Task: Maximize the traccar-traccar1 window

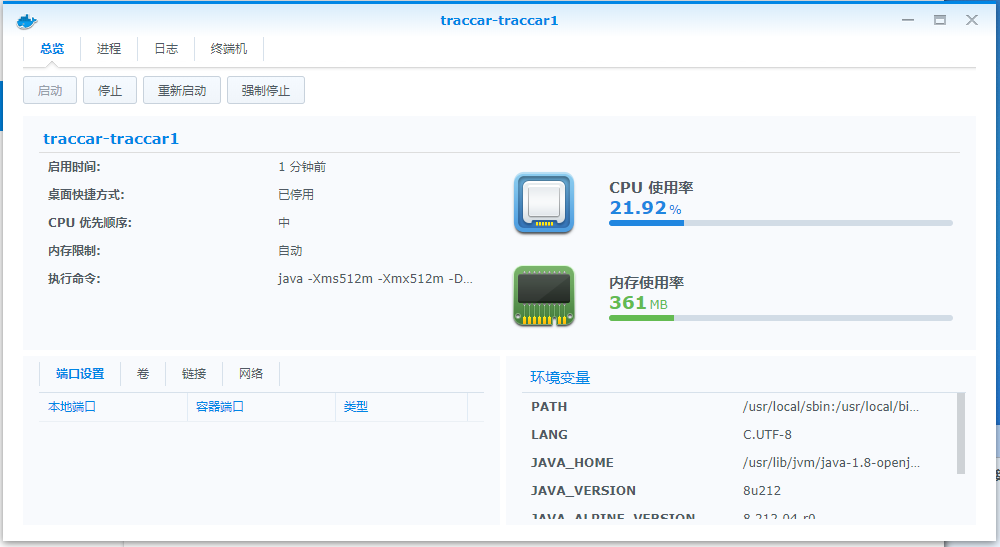Action: [x=939, y=20]
